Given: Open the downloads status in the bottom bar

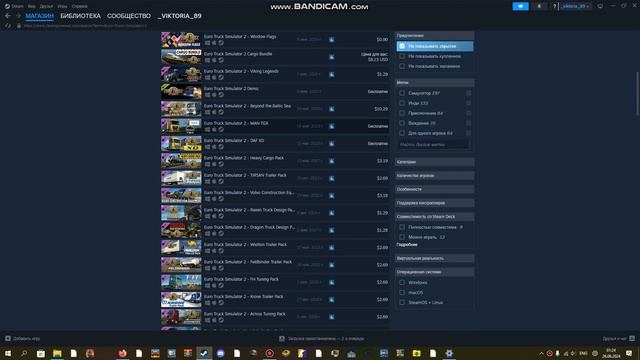Looking at the screenshot, I should pyautogui.click(x=322, y=338).
